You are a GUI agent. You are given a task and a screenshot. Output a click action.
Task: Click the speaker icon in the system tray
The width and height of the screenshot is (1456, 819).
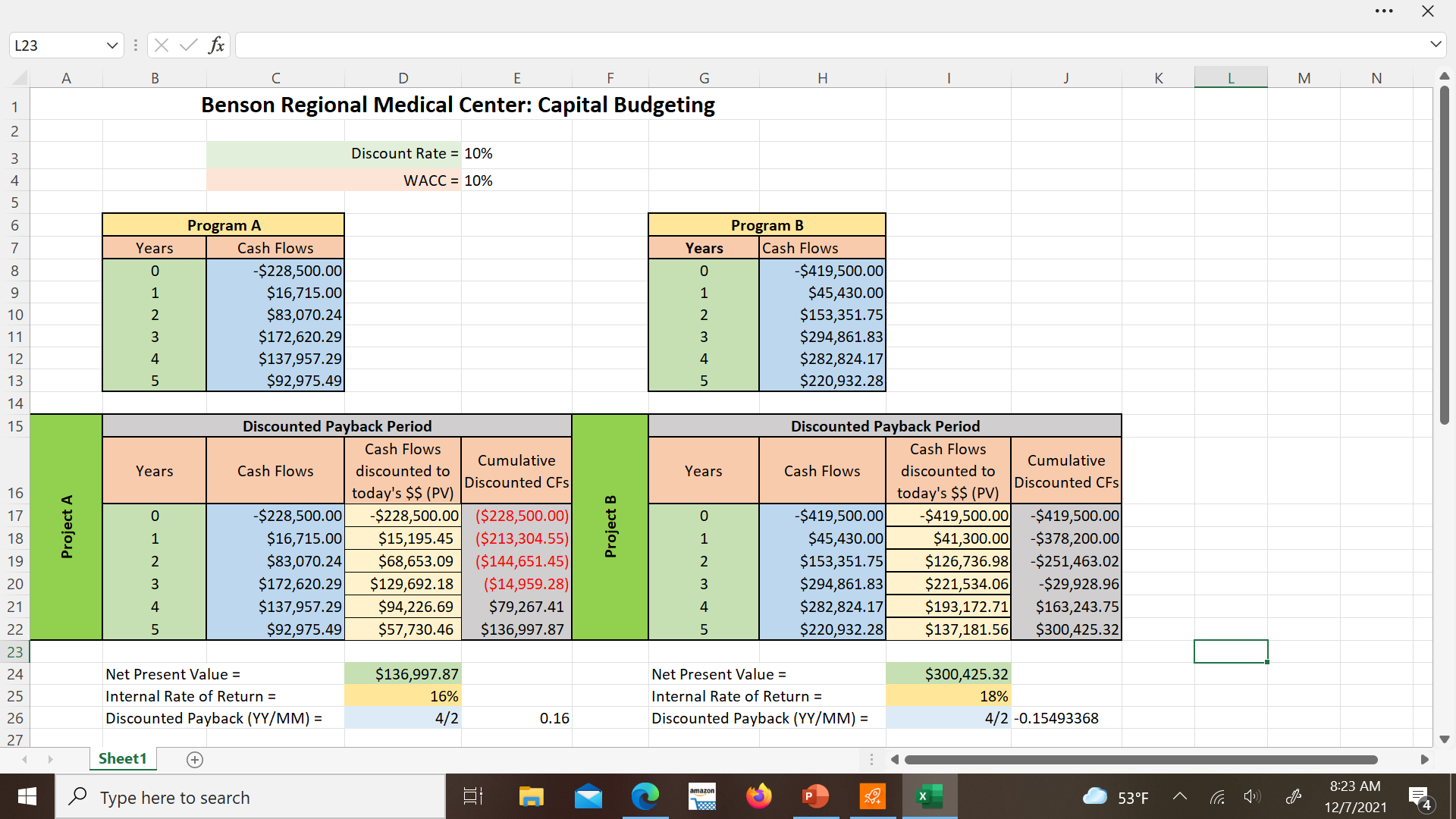coord(1252,796)
